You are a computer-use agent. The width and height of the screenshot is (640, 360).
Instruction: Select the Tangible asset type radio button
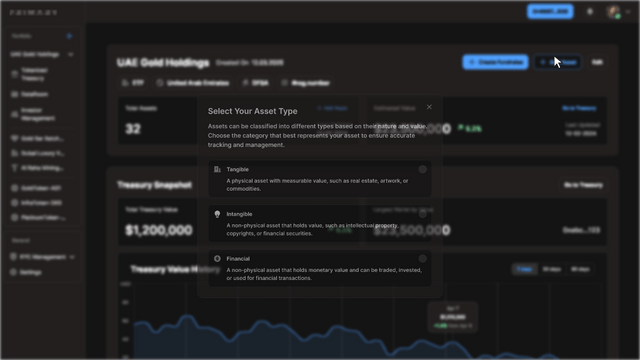click(x=422, y=169)
